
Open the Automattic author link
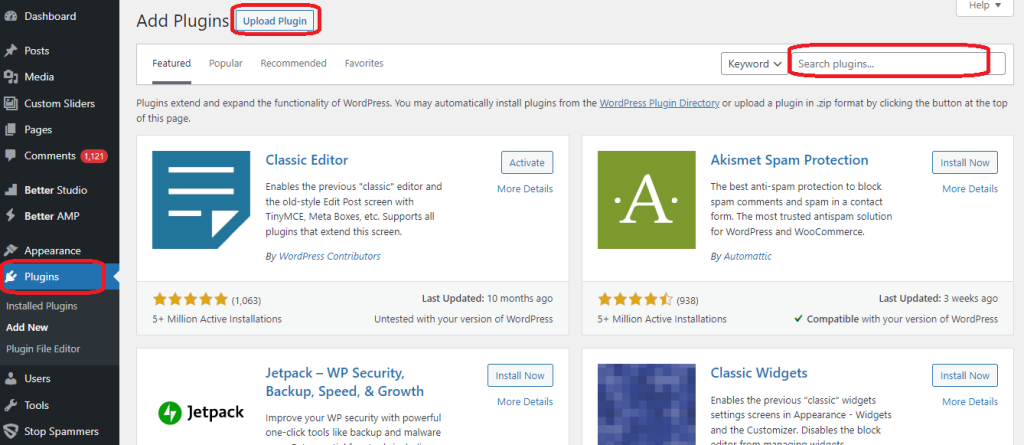click(748, 257)
